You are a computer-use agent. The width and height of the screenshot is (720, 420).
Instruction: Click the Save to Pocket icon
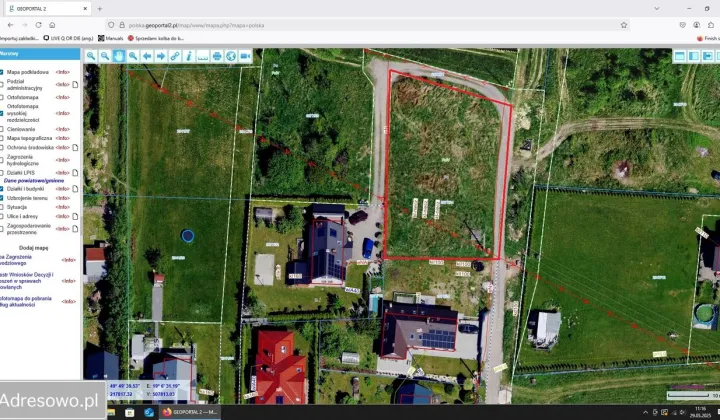point(683,25)
